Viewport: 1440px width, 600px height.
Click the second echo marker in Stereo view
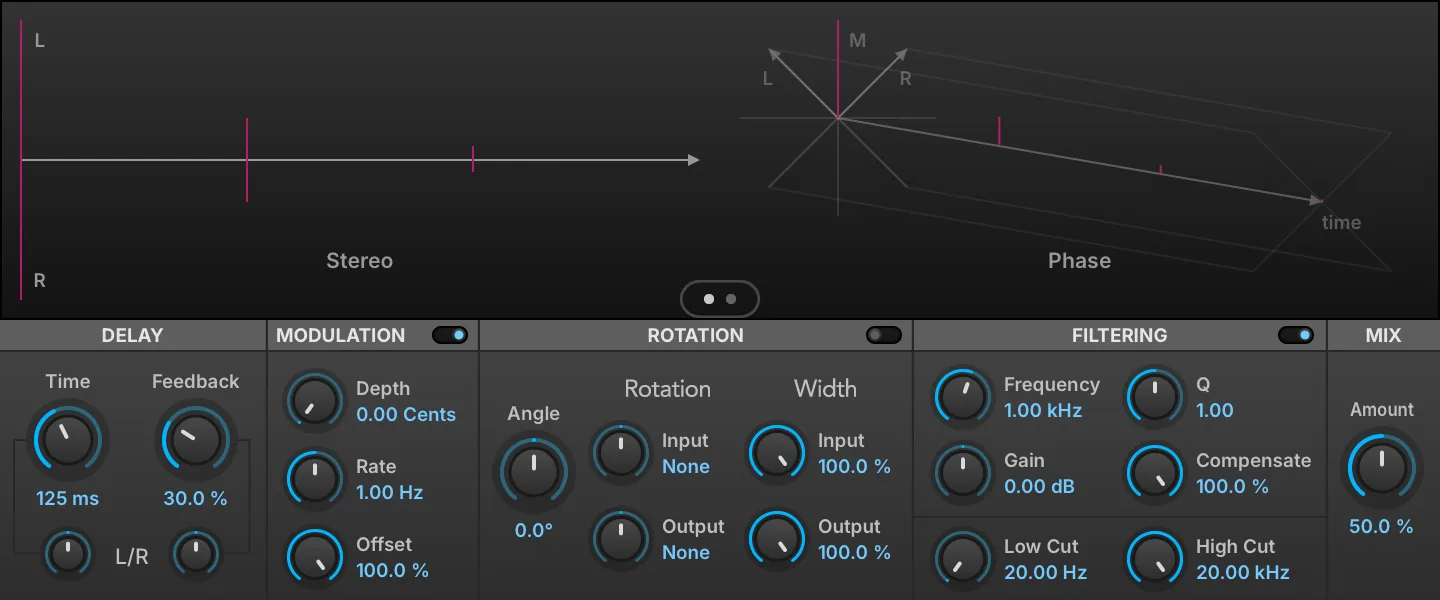pos(473,159)
